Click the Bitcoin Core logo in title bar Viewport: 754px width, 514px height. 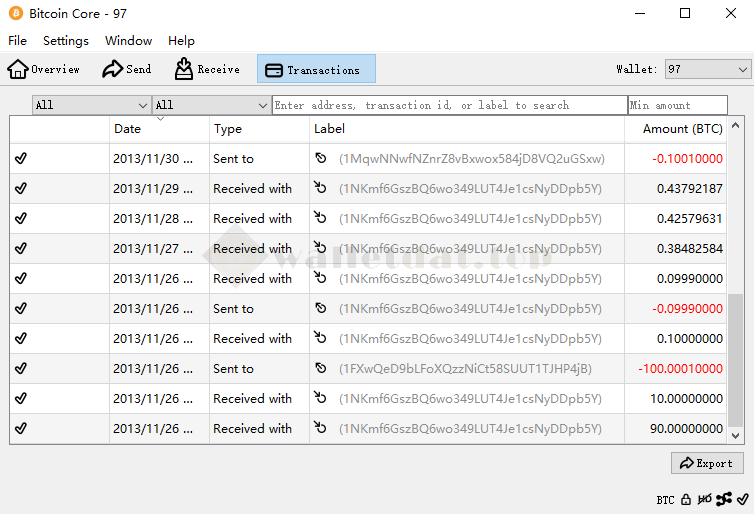tap(16, 14)
